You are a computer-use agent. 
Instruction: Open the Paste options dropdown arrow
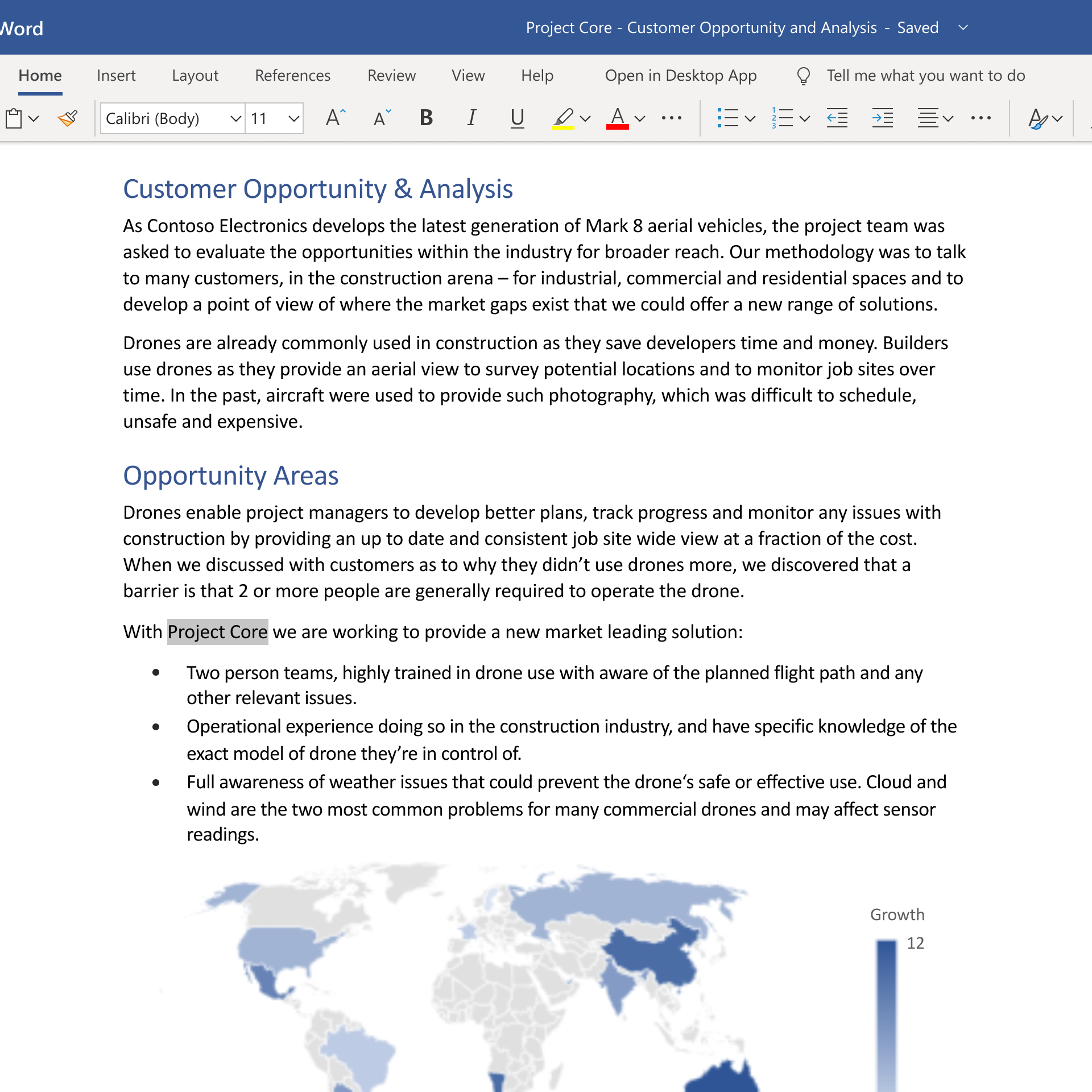34,119
